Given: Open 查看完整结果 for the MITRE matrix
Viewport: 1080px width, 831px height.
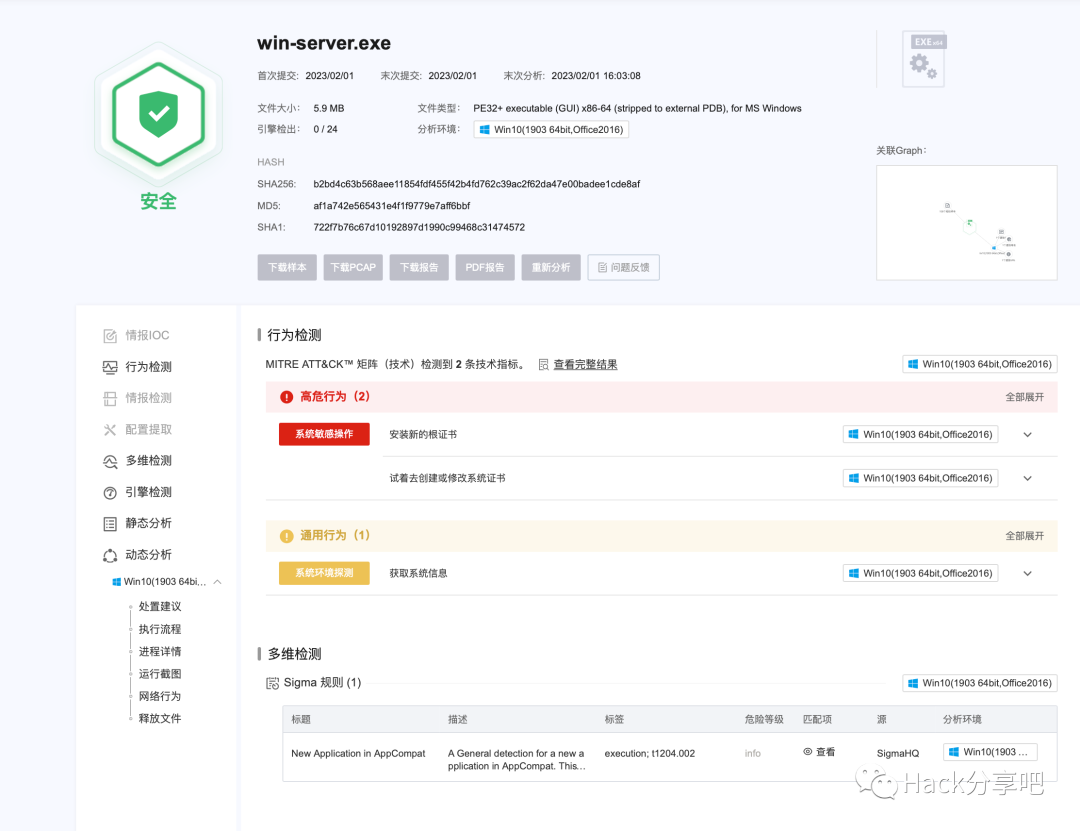Looking at the screenshot, I should 585,363.
